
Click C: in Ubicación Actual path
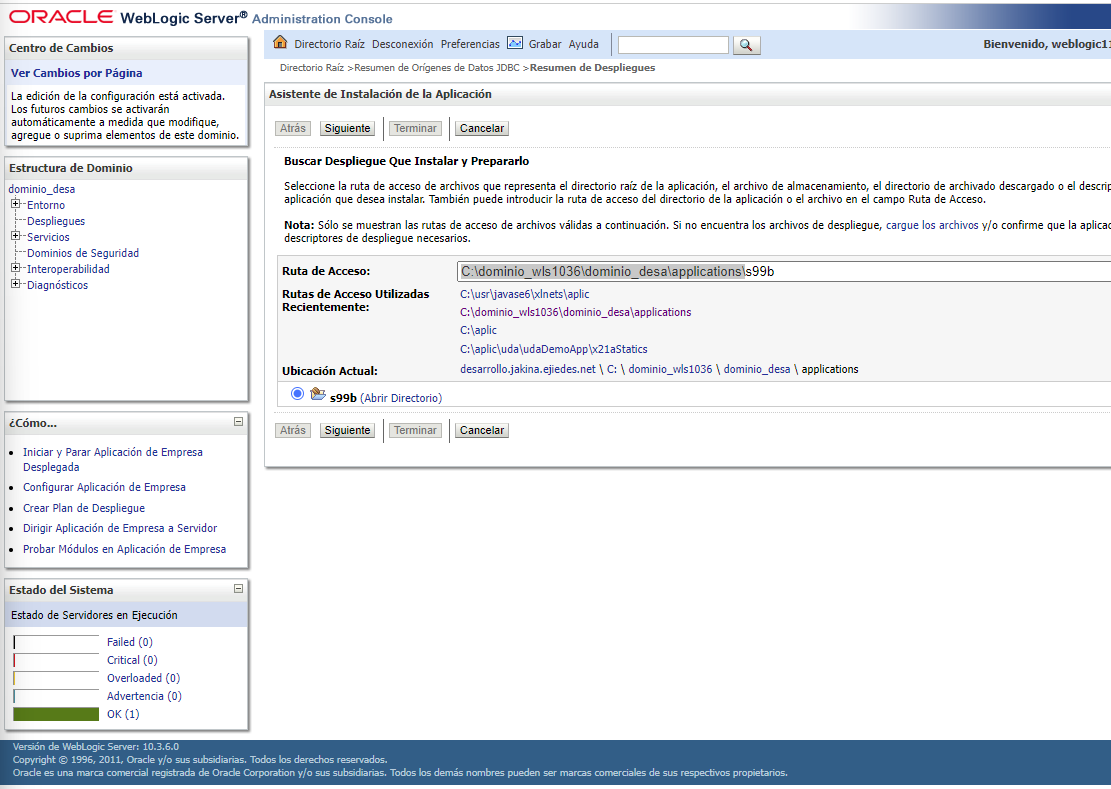pos(612,369)
